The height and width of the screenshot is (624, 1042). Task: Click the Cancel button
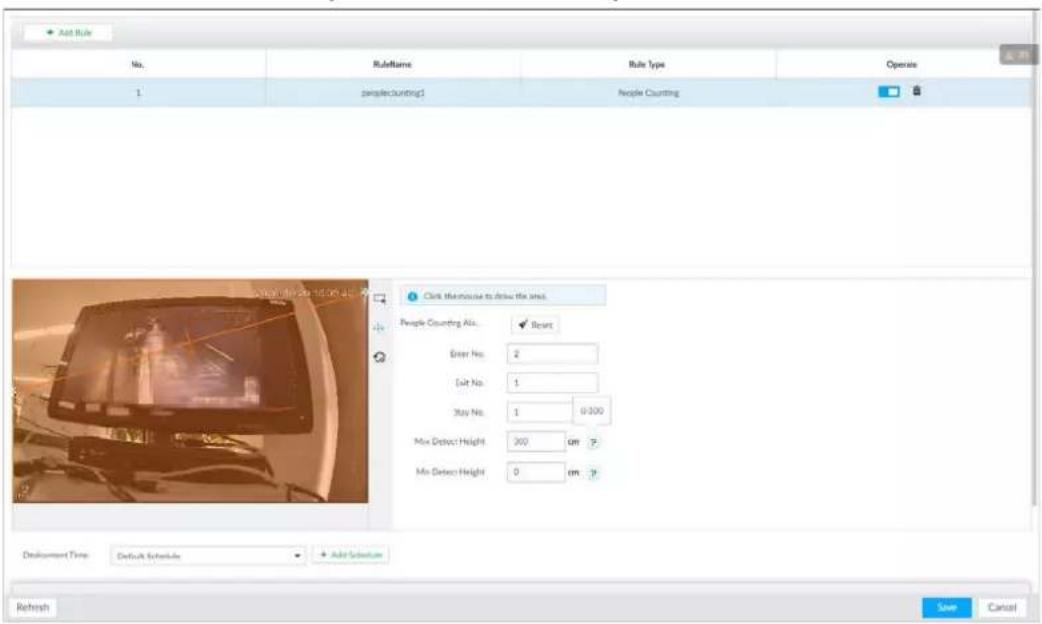coord(1002,607)
